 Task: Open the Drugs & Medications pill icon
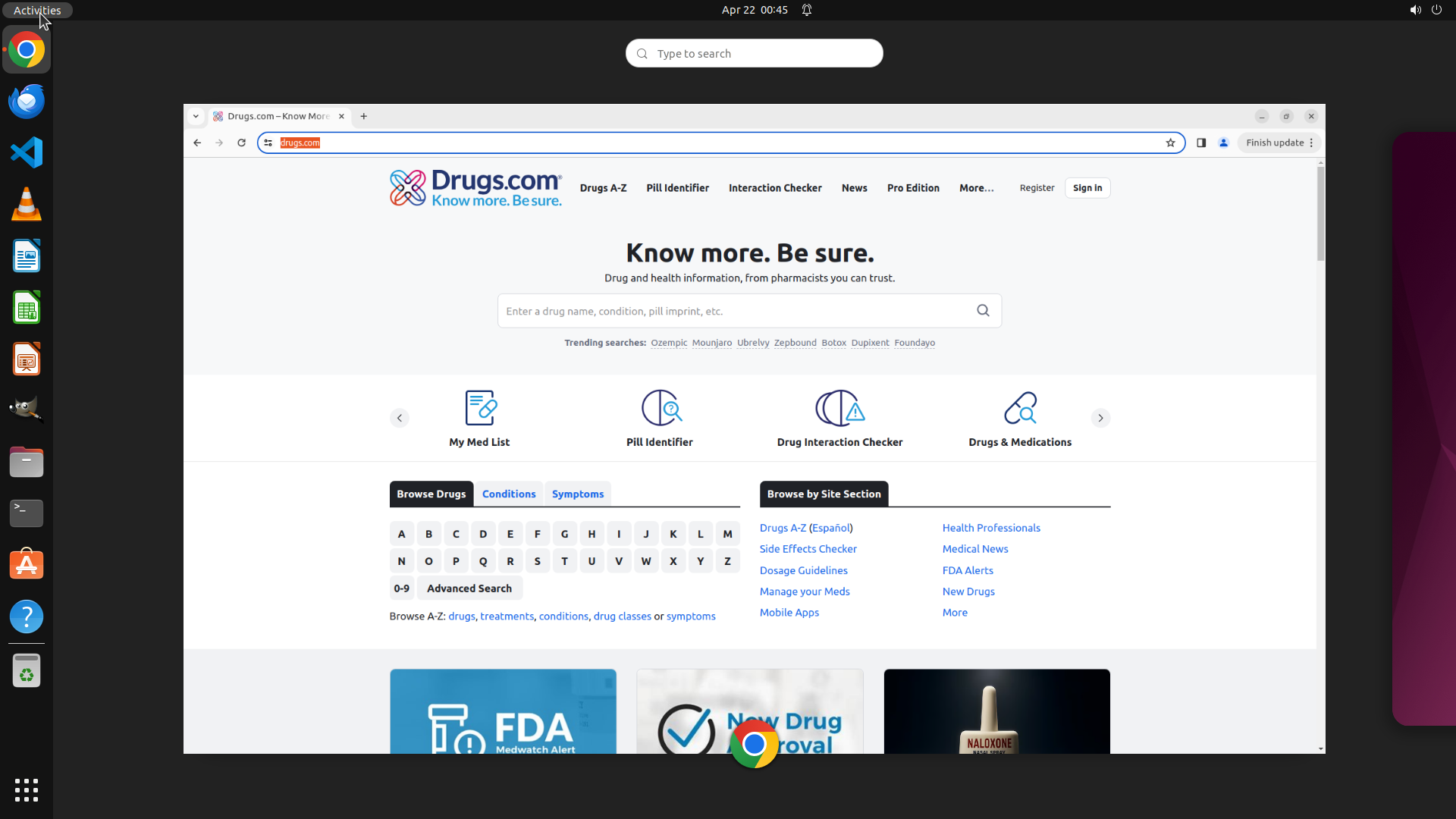coord(1020,408)
